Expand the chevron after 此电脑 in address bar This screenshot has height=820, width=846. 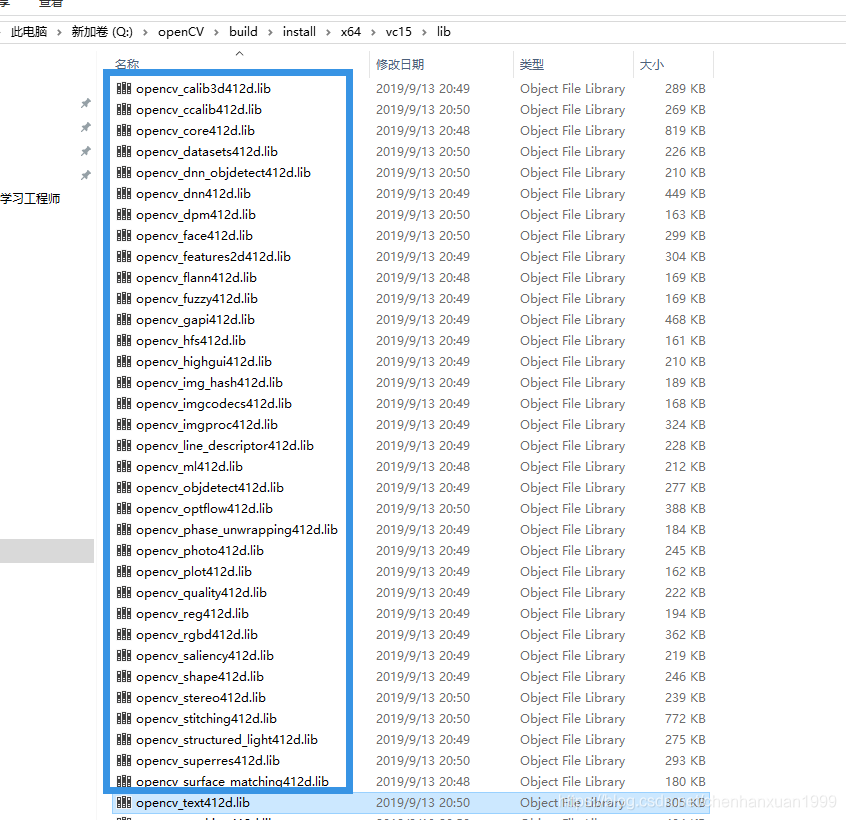click(59, 32)
